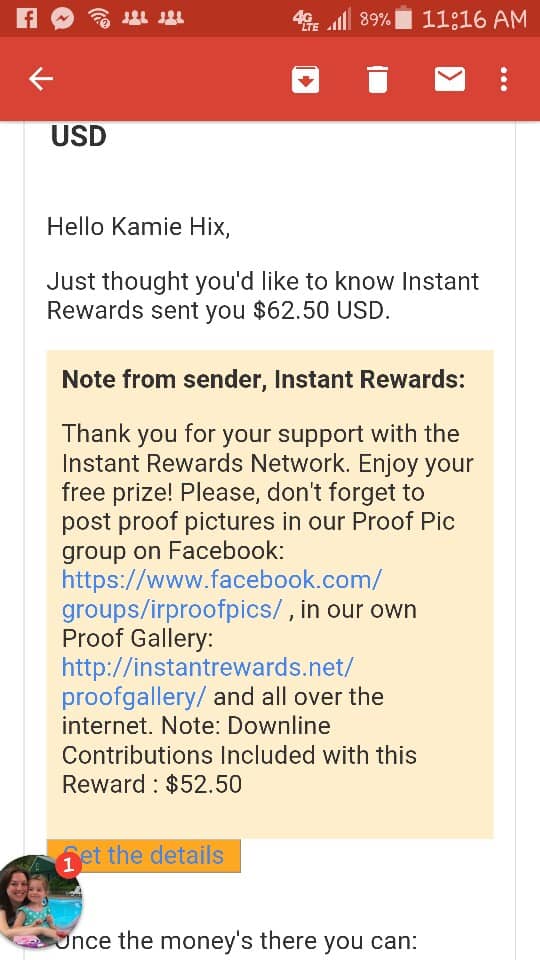The image size is (540, 960).
Task: Tap the red notification badge on chat head
Action: tap(69, 866)
